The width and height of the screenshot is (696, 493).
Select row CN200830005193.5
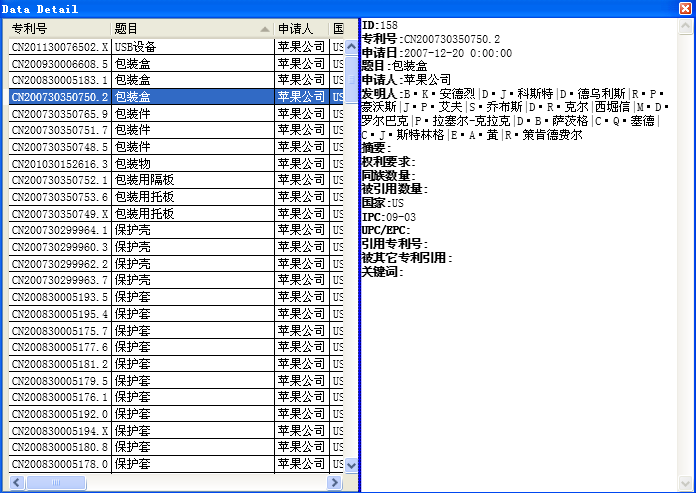click(177, 297)
